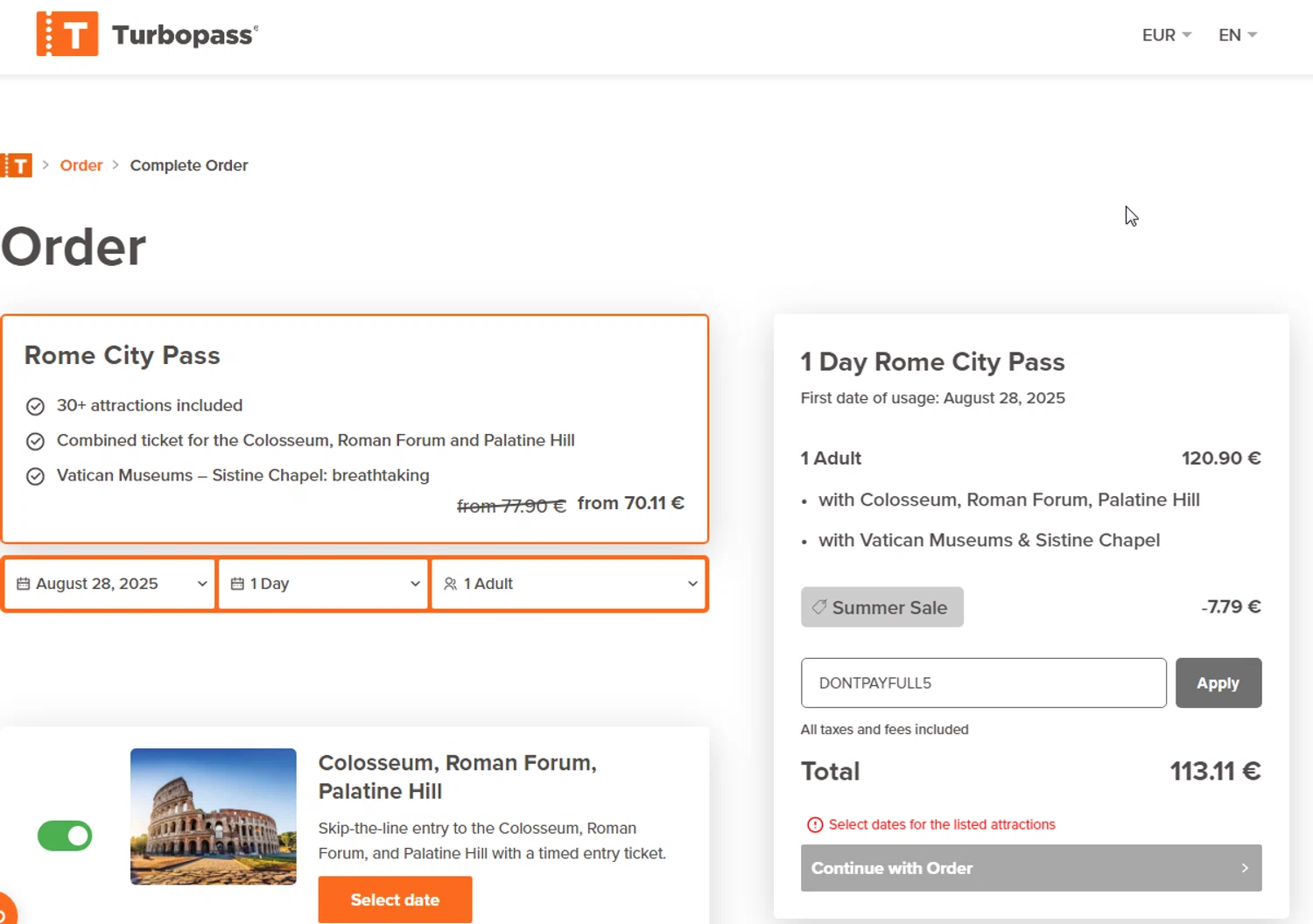Click the person icon beside 1 Adult

pyautogui.click(x=451, y=584)
